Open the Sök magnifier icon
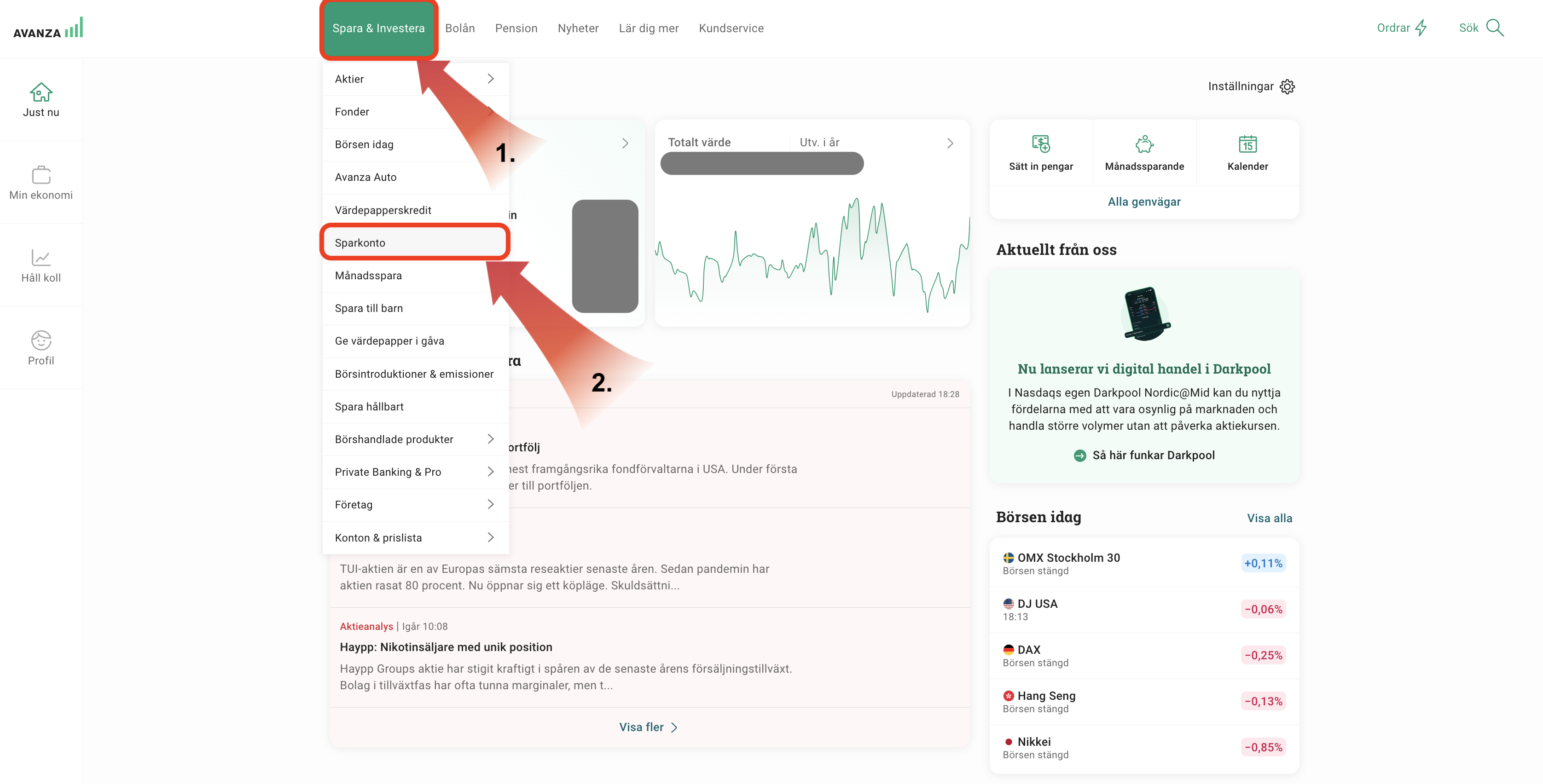 pos(1495,28)
